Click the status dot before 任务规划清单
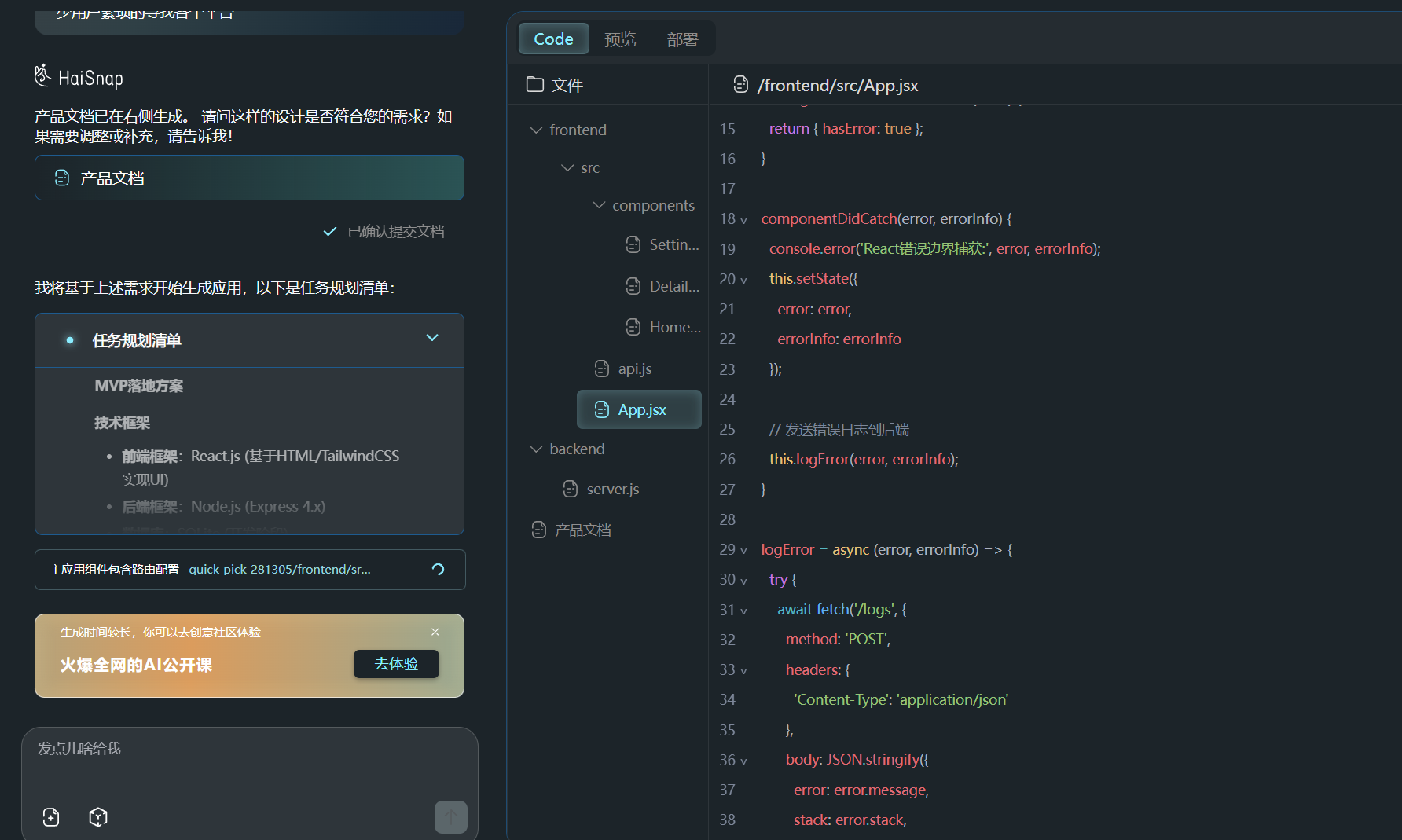This screenshot has width=1402, height=840. 70,340
